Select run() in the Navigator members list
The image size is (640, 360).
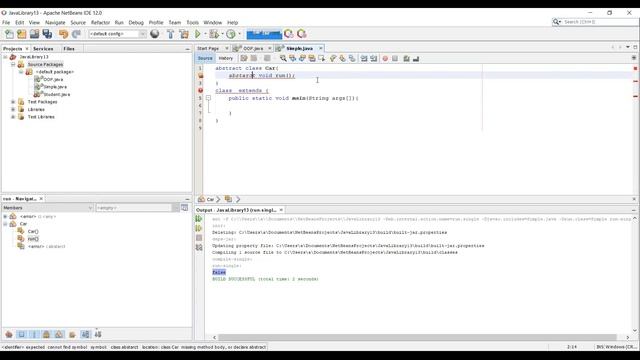[x=33, y=239]
